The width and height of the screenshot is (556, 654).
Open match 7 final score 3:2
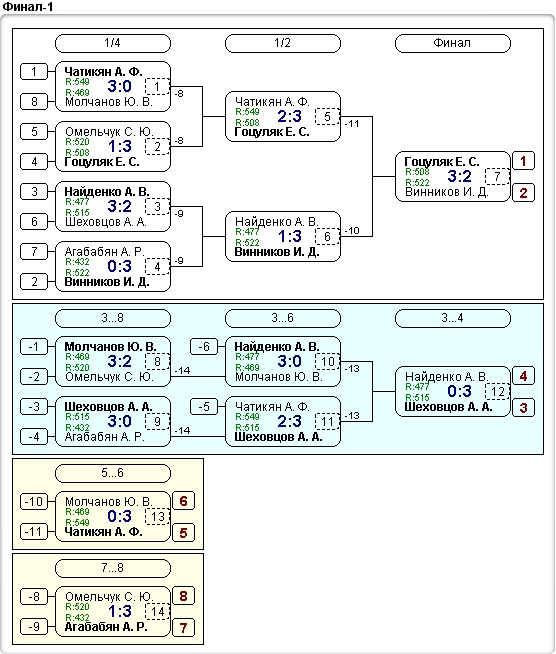coord(459,176)
